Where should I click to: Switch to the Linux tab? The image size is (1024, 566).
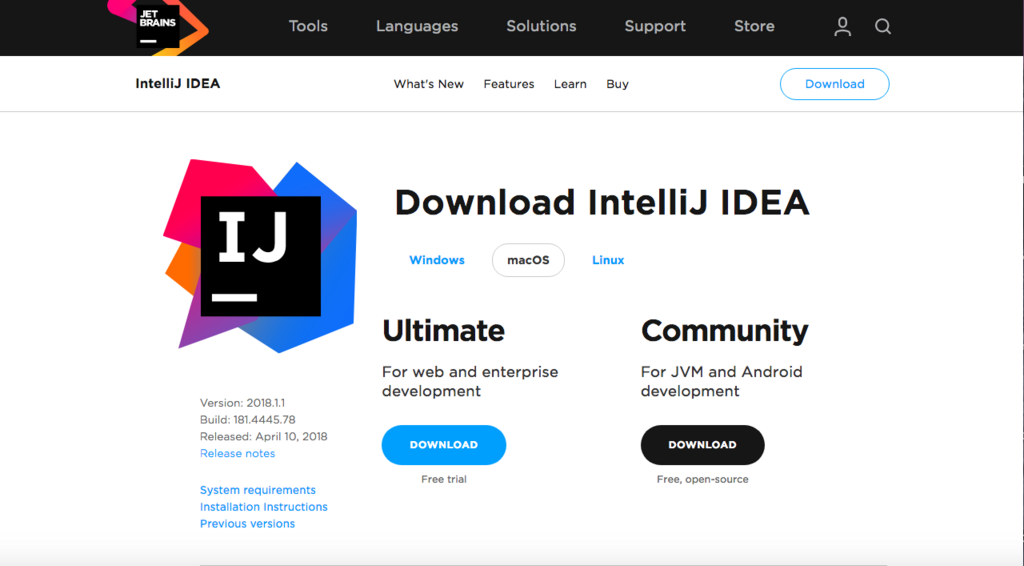point(608,260)
